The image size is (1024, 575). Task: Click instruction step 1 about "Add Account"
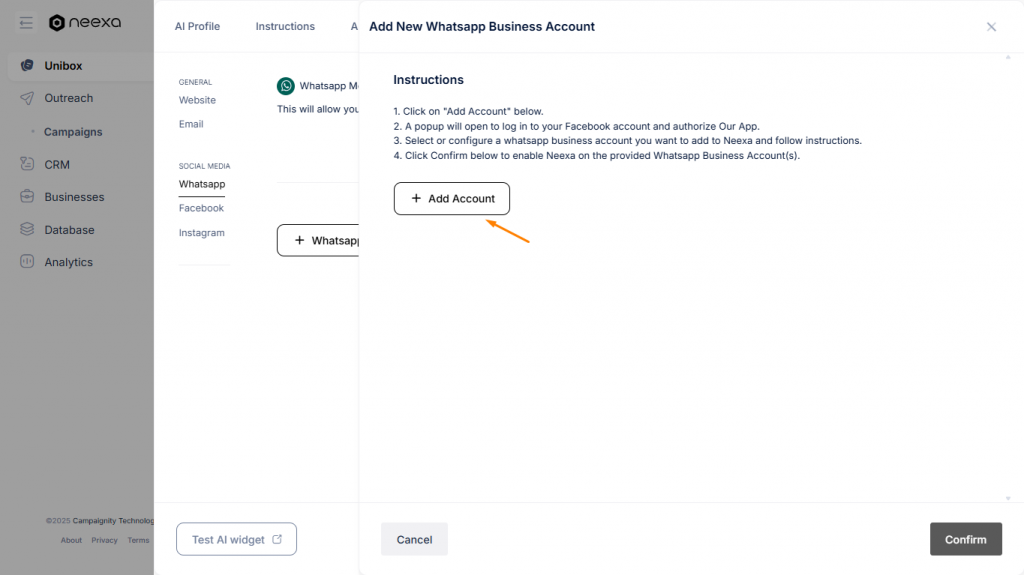[x=468, y=111]
